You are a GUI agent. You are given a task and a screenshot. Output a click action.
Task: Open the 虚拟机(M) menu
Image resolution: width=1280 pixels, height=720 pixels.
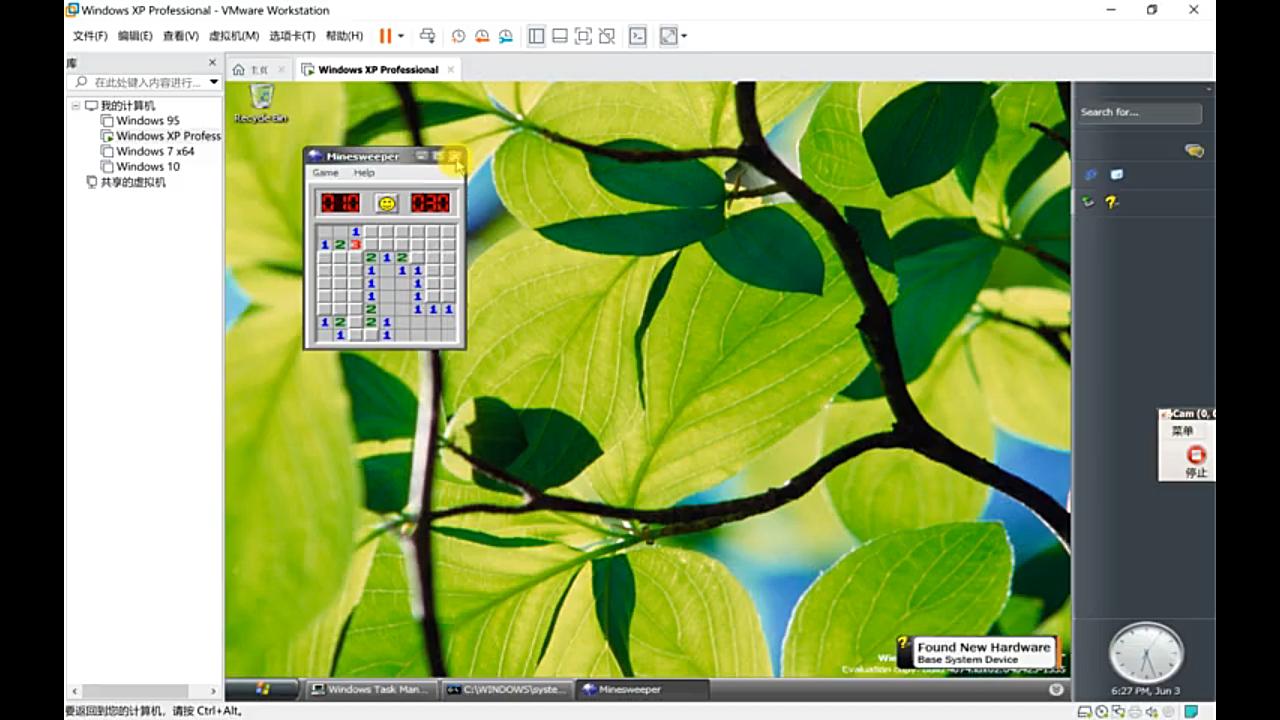point(234,36)
